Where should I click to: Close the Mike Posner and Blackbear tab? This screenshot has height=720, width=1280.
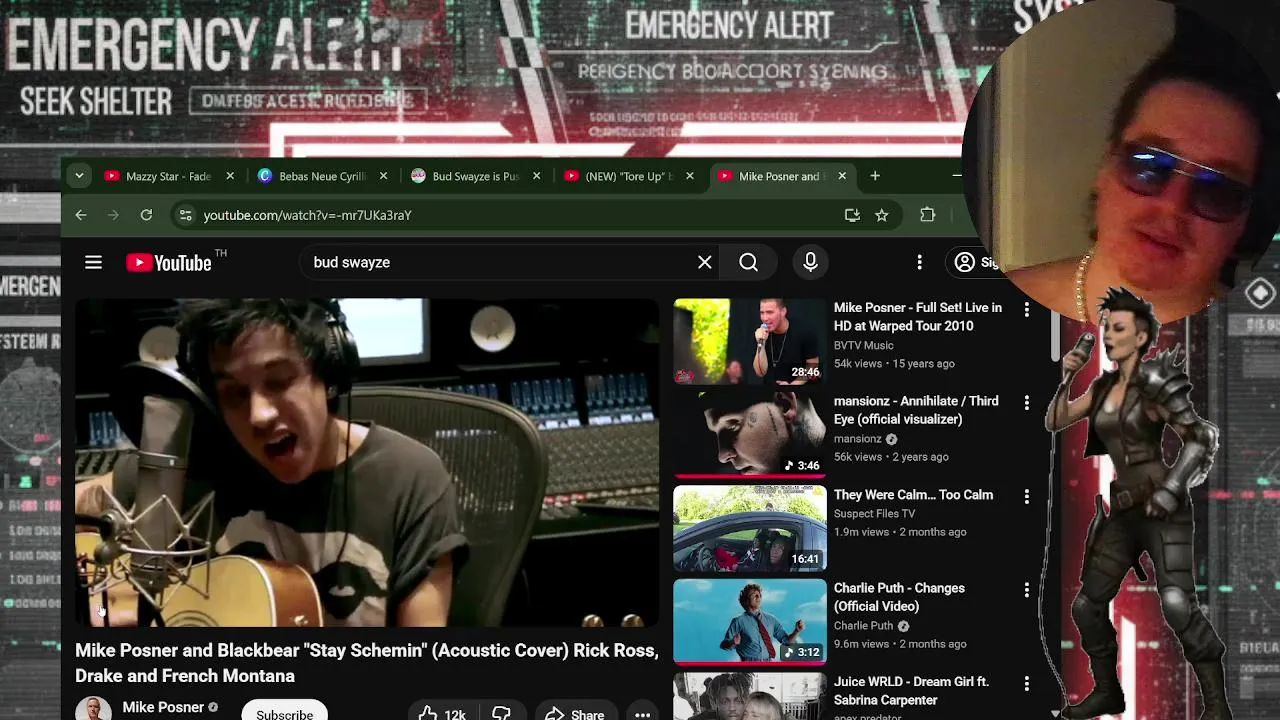pos(842,176)
